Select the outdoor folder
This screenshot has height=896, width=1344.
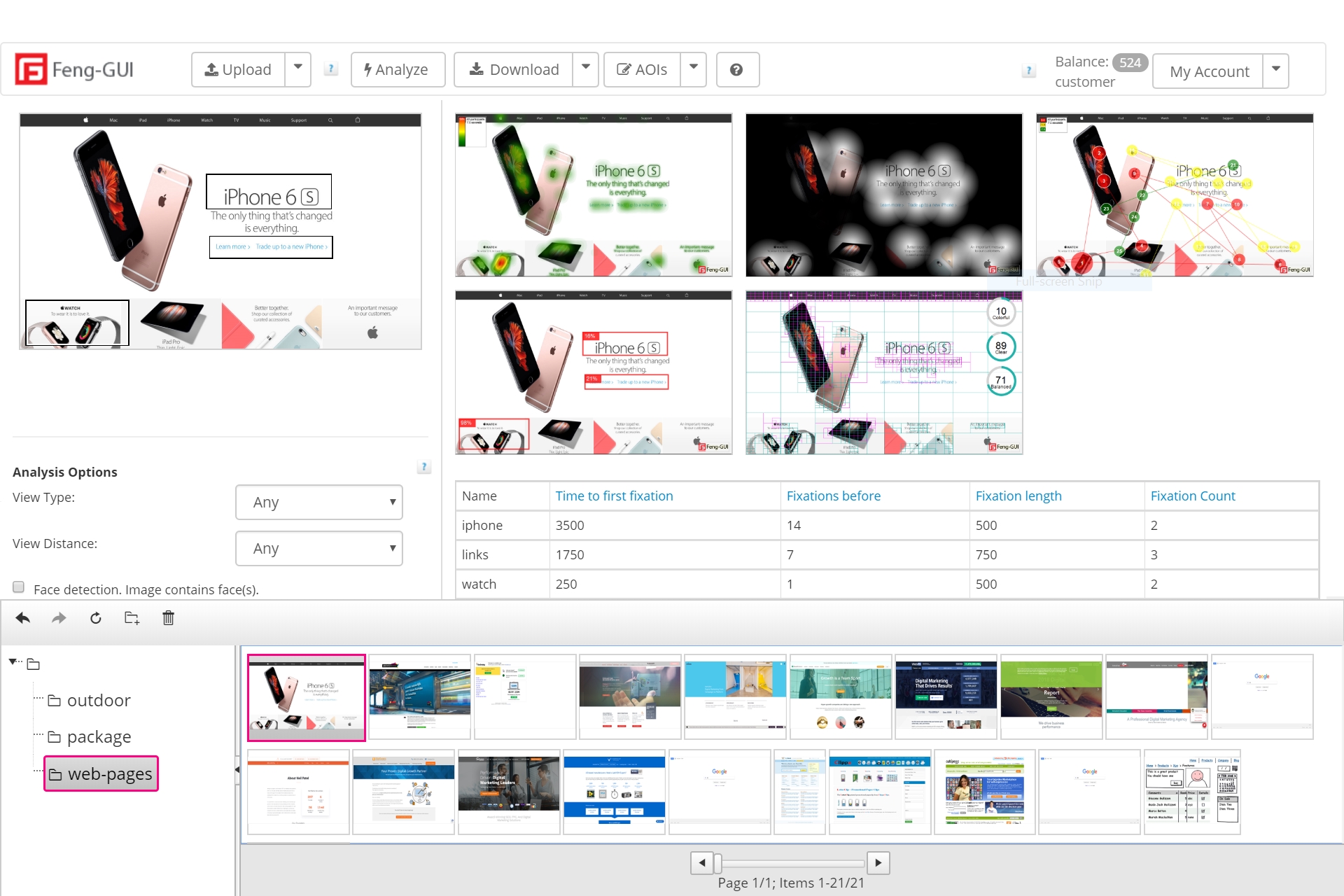pos(98,701)
